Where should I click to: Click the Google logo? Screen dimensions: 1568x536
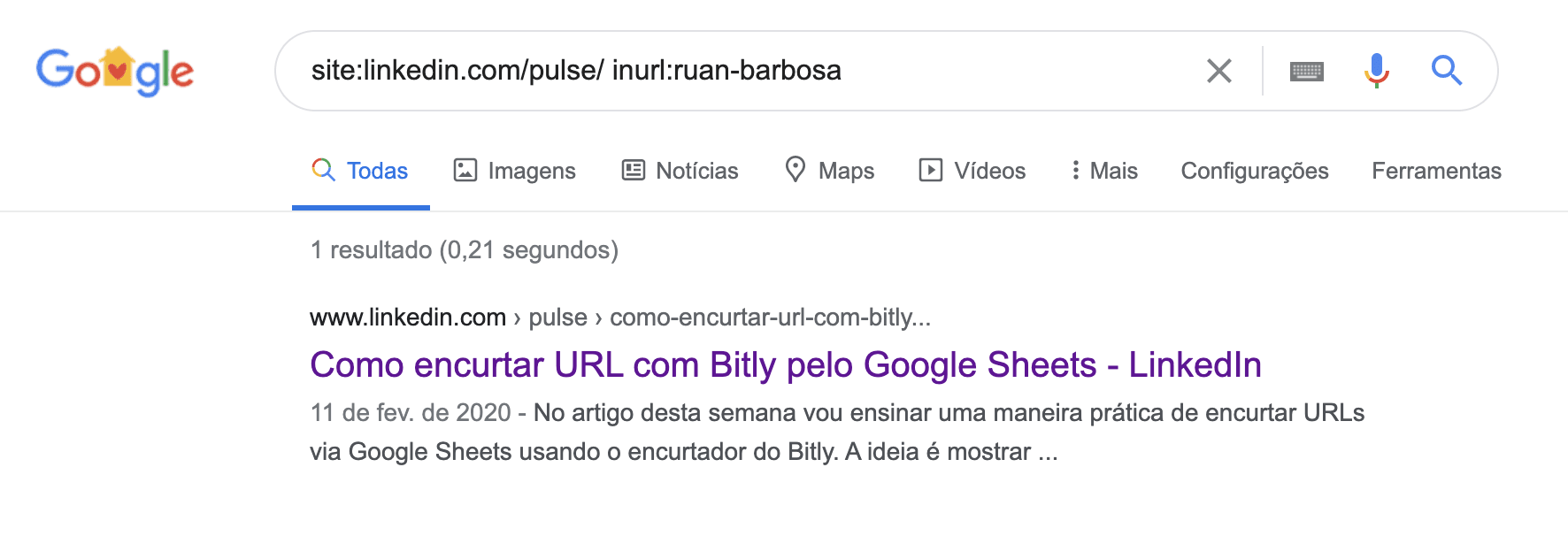click(115, 71)
